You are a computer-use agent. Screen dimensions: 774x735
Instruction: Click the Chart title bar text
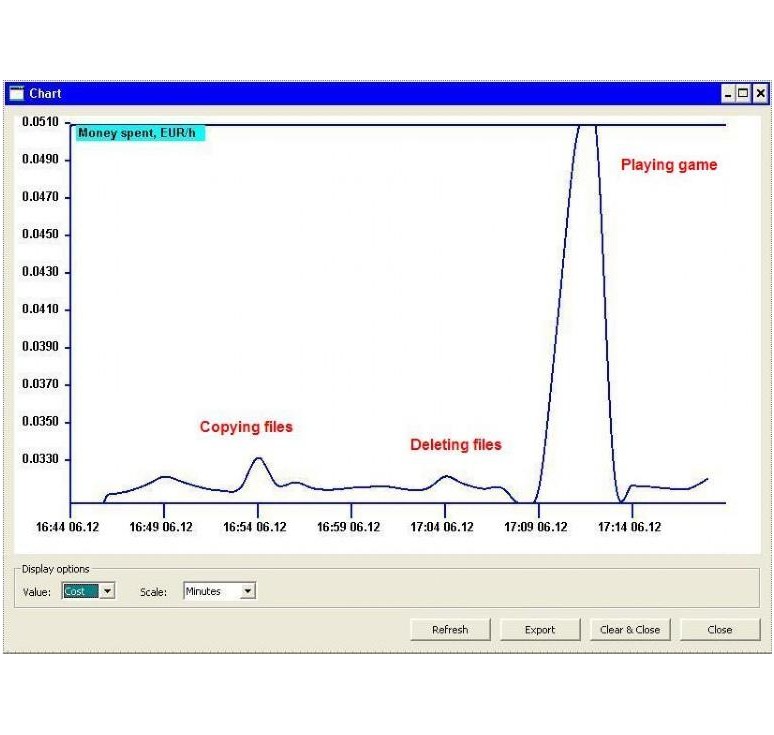pyautogui.click(x=45, y=93)
